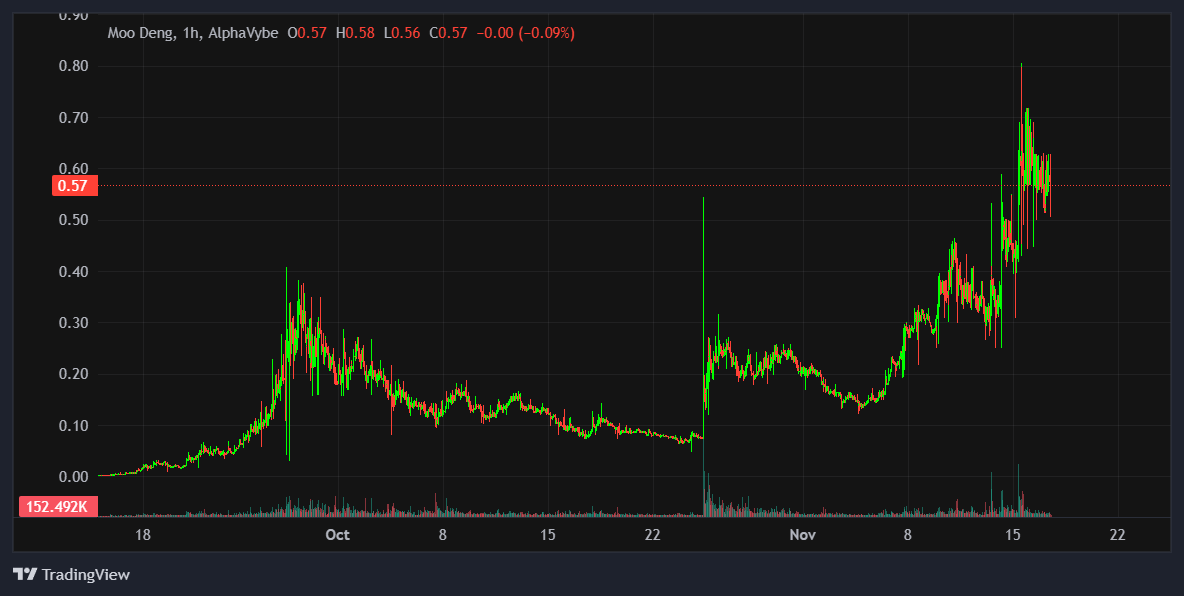Click the 0.10 price axis label
1184x596 pixels.
(74, 426)
